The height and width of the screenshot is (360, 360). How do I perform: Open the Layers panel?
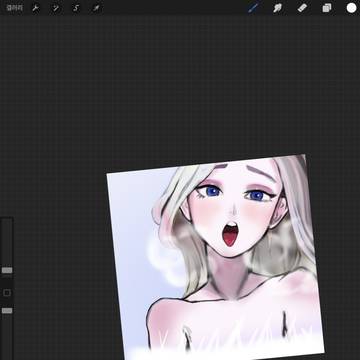(327, 8)
